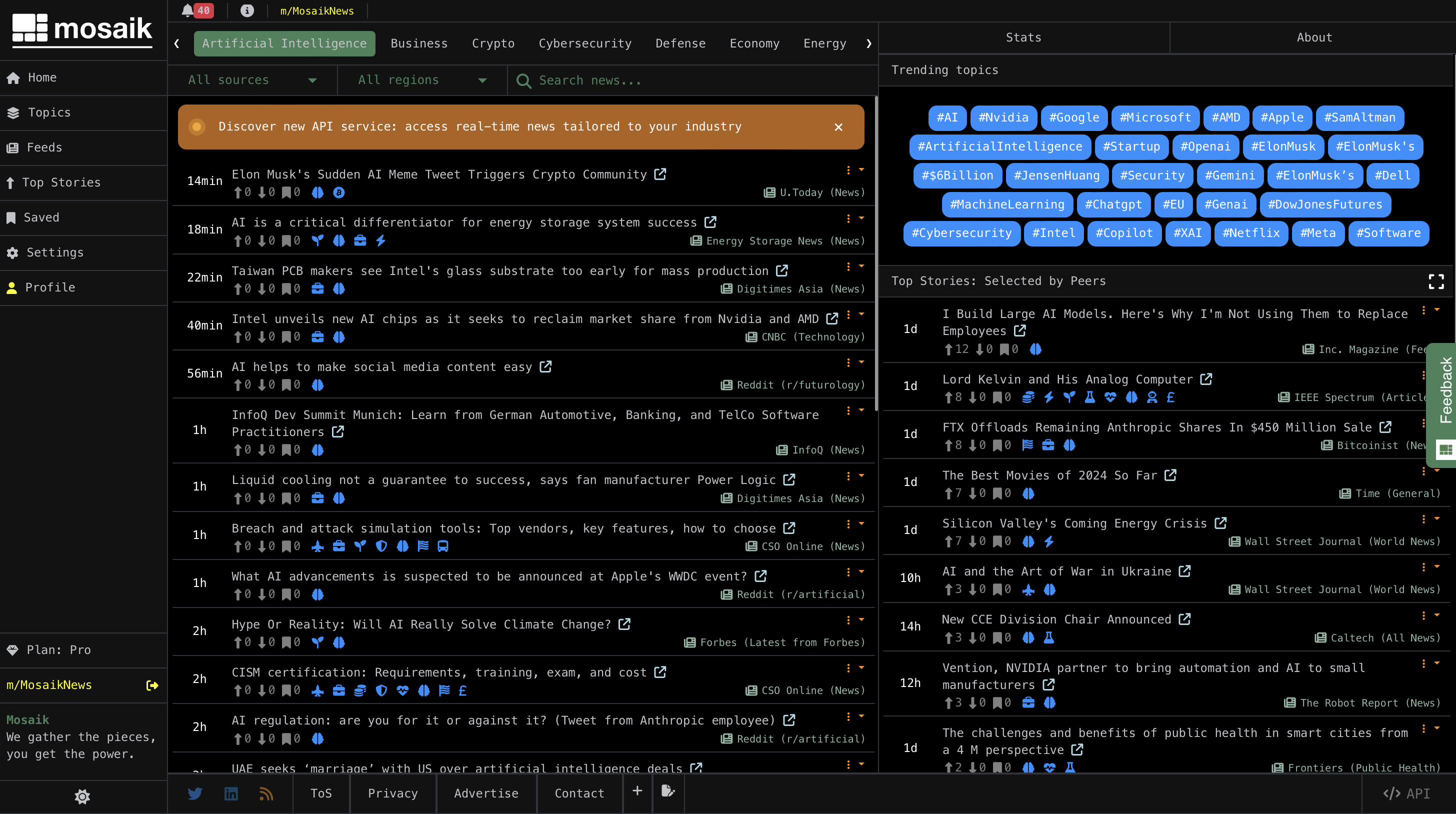The width and height of the screenshot is (1456, 814).
Task: Dismiss the orange API service banner
Action: click(x=838, y=127)
